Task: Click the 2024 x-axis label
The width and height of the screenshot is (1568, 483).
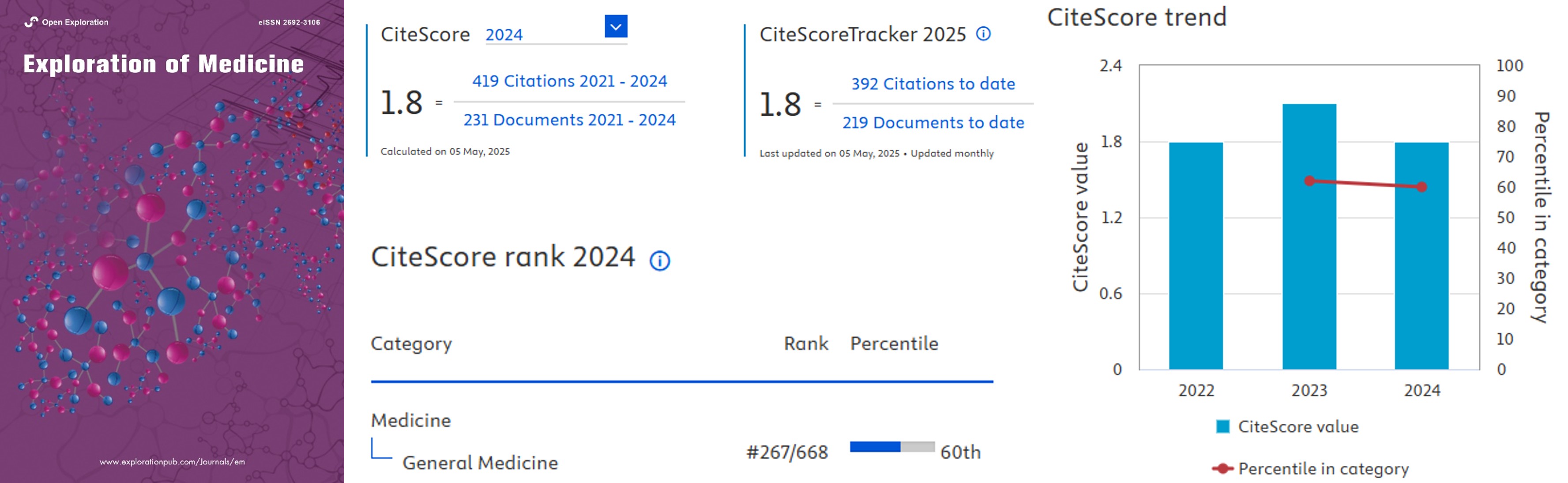Action: [1422, 390]
